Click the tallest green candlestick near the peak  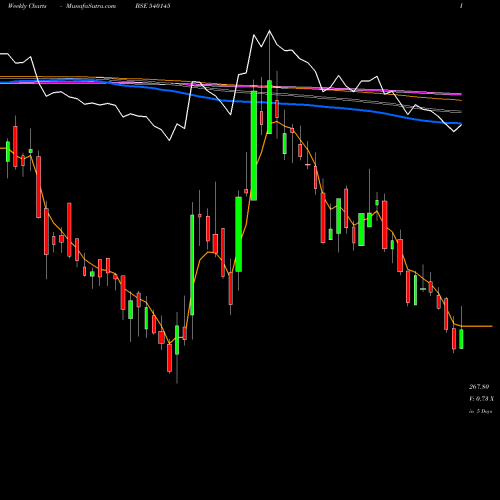click(254, 146)
